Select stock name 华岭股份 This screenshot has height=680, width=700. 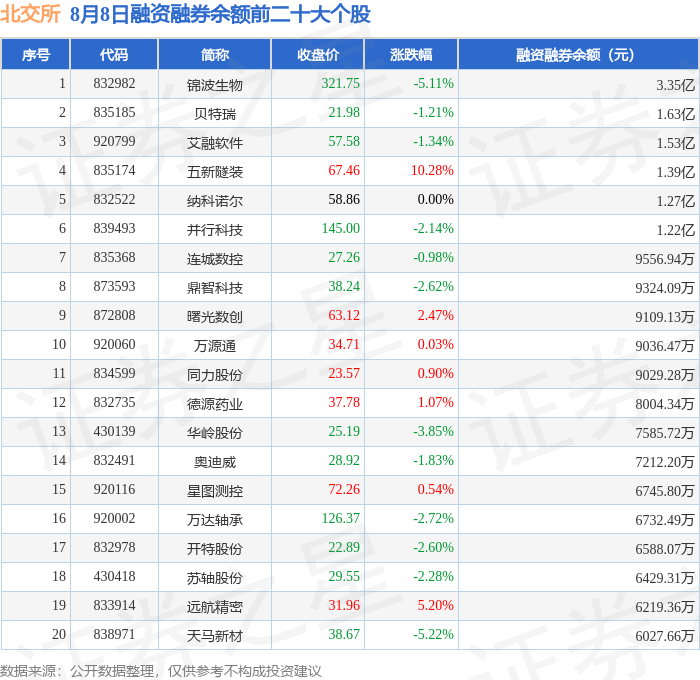point(215,433)
